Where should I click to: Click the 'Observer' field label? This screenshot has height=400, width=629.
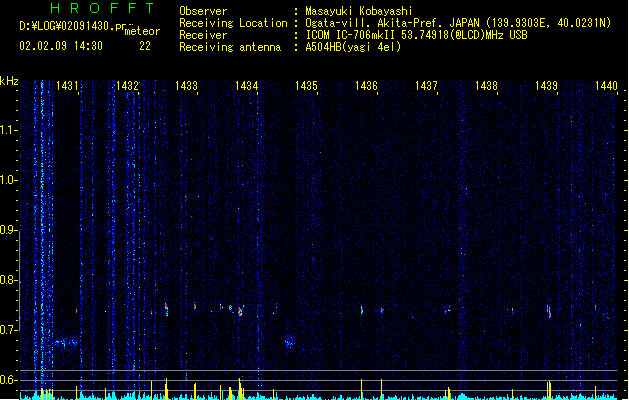pos(203,11)
